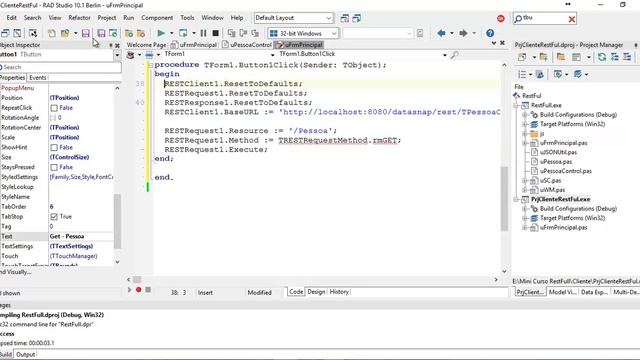Switch to the Design view tab
640x360 pixels.
(x=316, y=292)
